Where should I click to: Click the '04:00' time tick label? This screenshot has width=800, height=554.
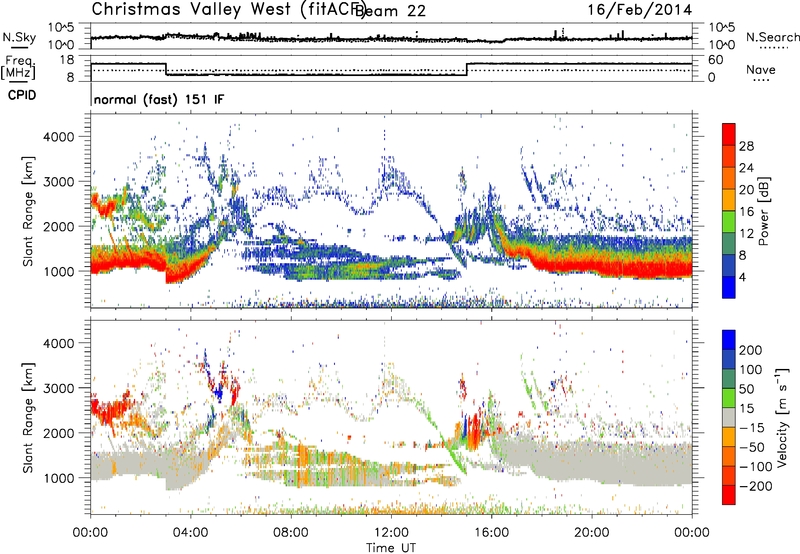tap(190, 533)
